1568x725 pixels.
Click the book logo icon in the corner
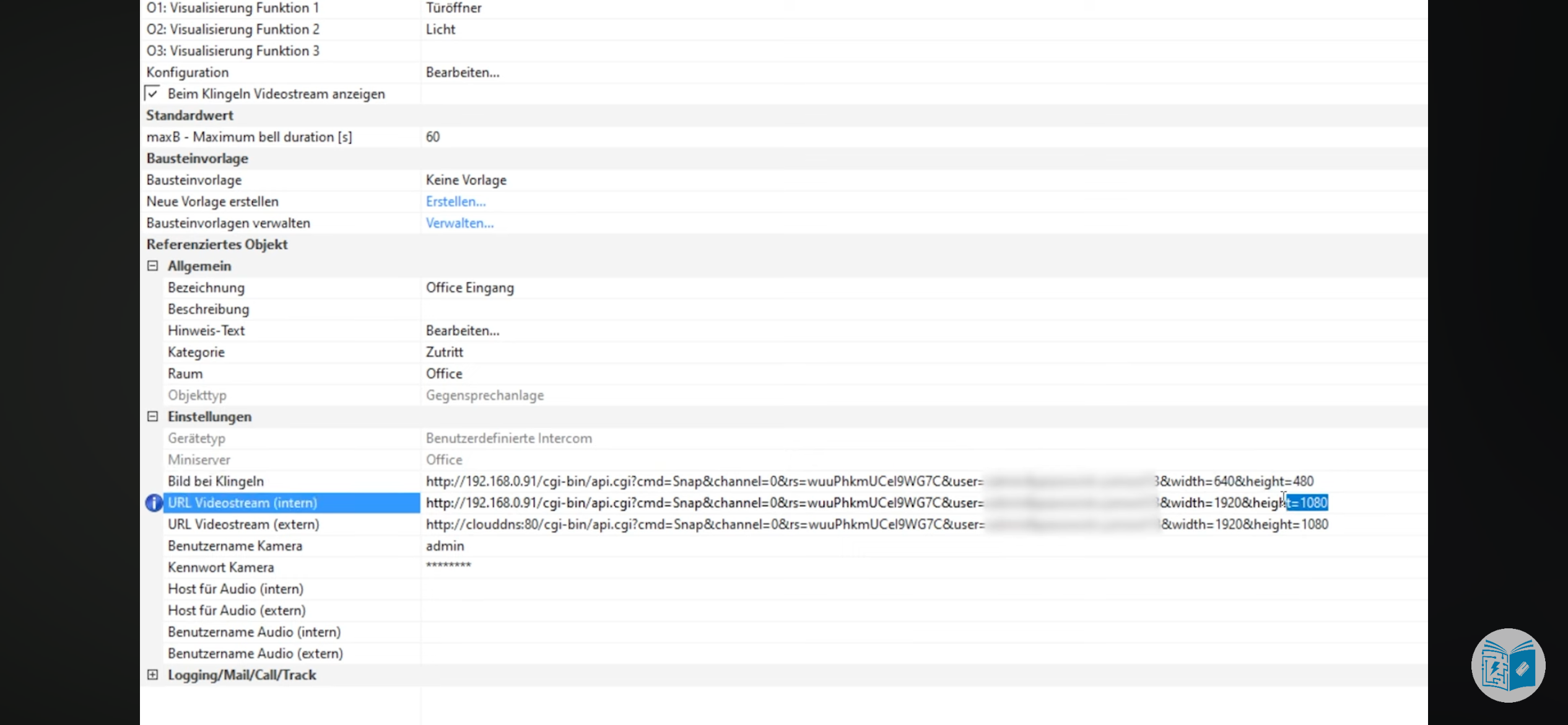coord(1508,666)
